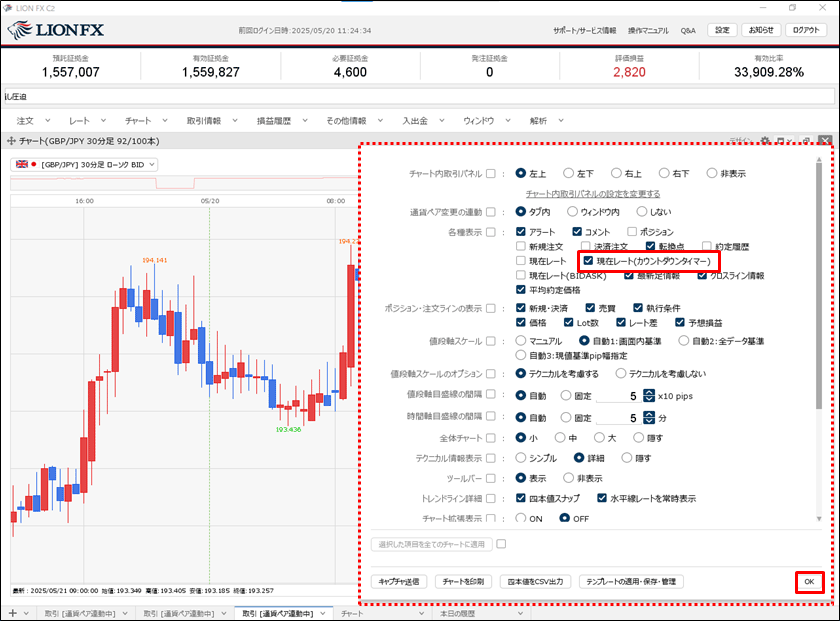Open the GBP/JPY currency pair dropdown

point(85,164)
